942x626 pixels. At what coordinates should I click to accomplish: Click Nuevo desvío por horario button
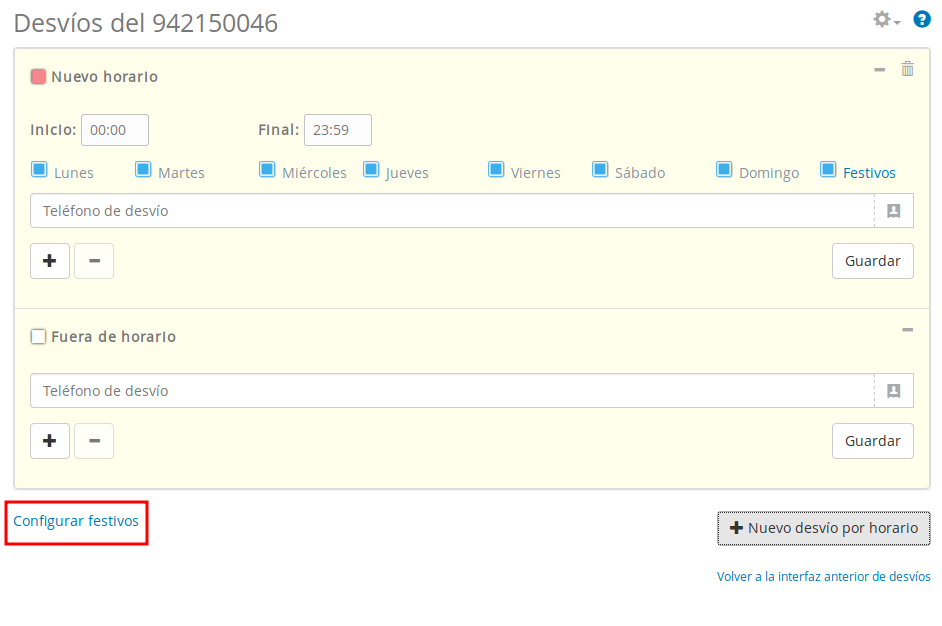click(823, 528)
